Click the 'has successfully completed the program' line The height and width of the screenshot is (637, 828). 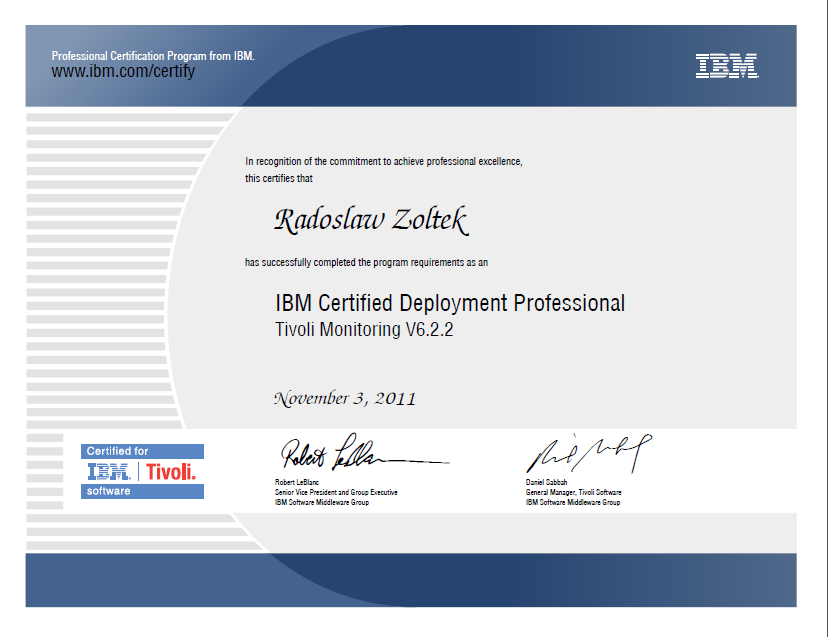click(x=367, y=262)
